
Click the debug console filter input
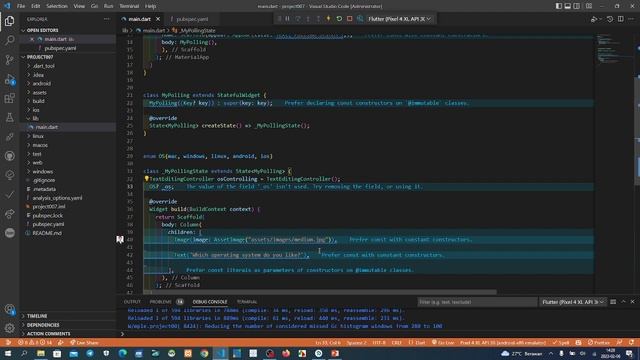[x=477, y=302]
